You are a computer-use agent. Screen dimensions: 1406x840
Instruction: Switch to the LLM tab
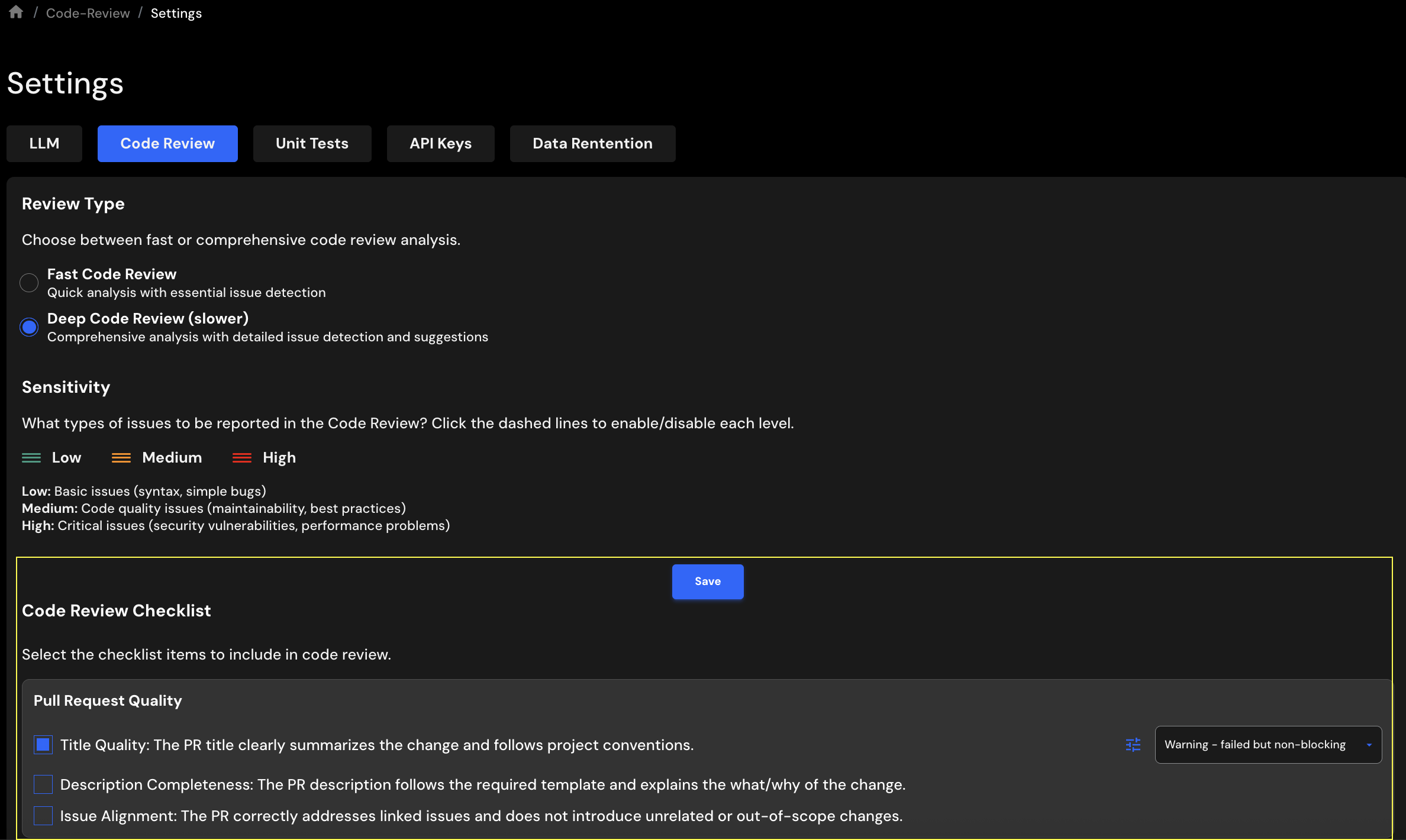pyautogui.click(x=44, y=144)
